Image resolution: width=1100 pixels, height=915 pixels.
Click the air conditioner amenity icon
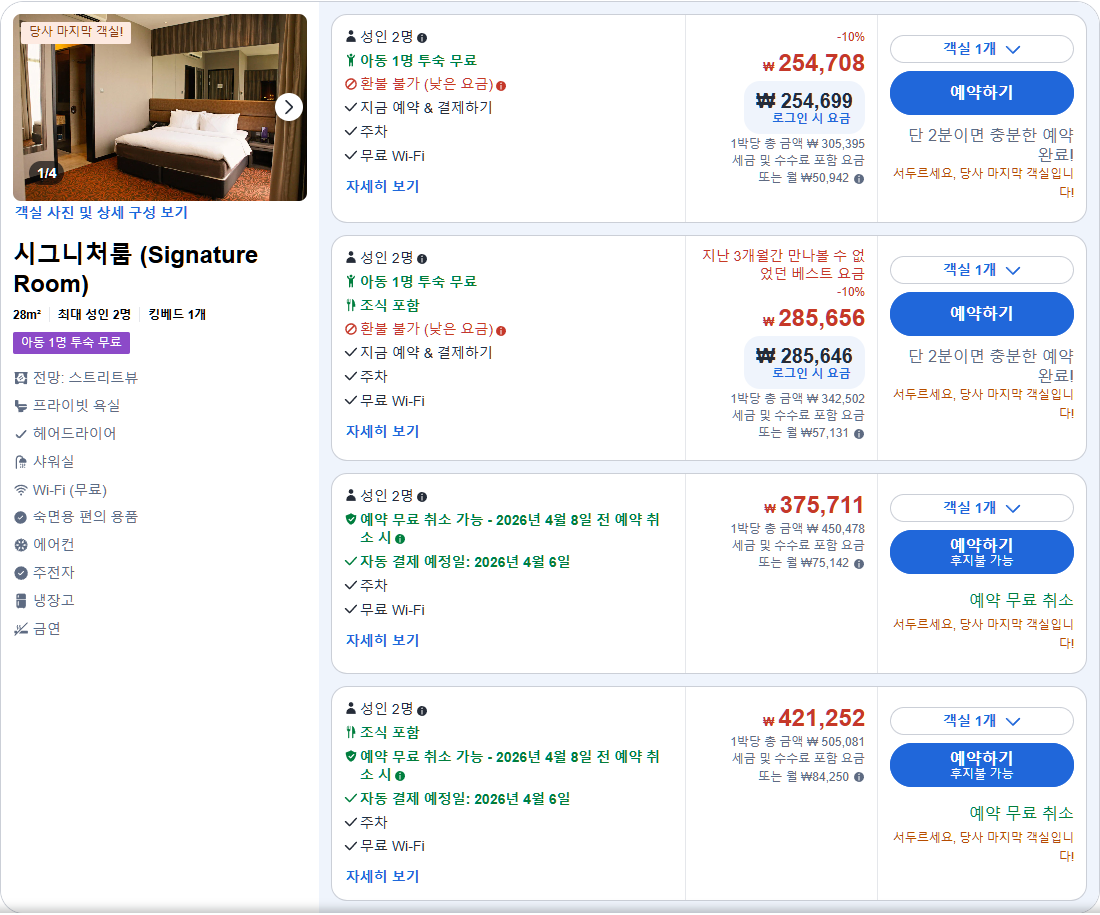tap(21, 545)
